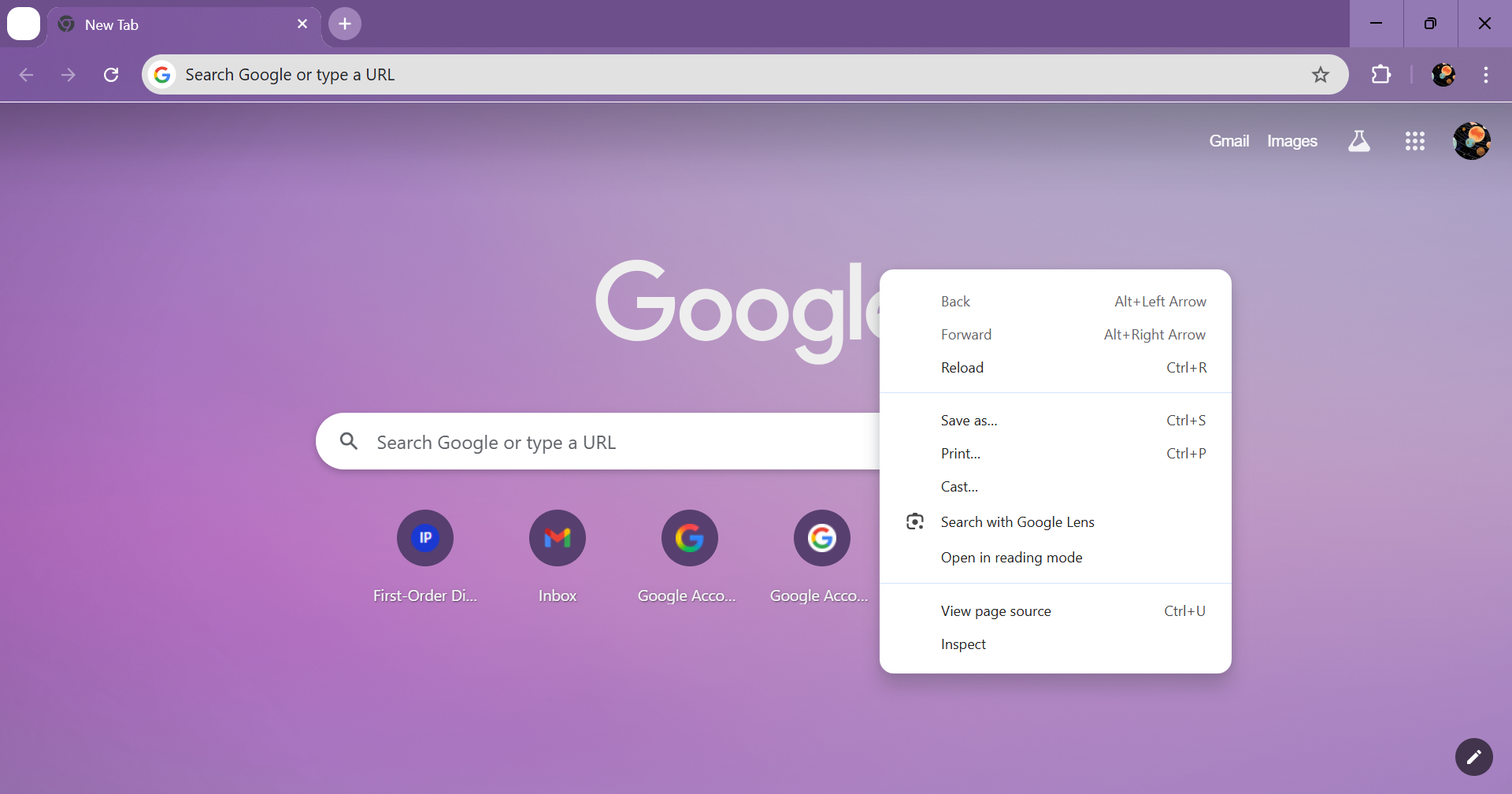This screenshot has width=1512, height=794.
Task: Open the Images link
Action: (x=1291, y=141)
